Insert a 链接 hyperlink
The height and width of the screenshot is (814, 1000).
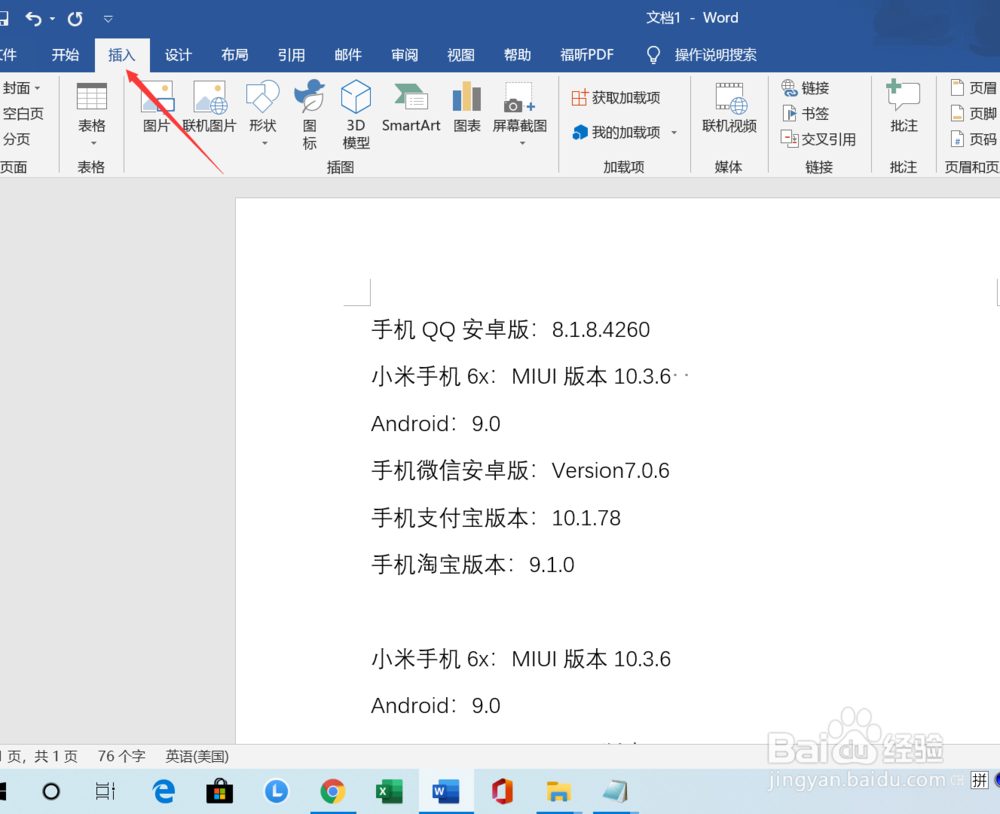point(805,88)
